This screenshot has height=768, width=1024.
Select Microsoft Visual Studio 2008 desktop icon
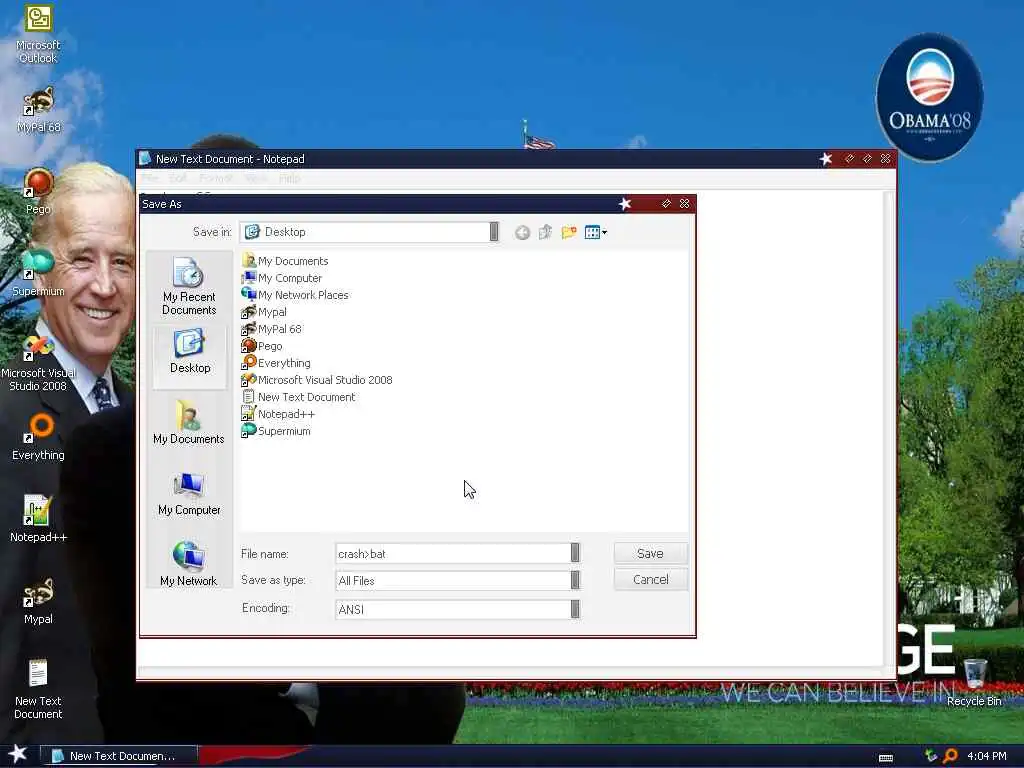click(38, 362)
